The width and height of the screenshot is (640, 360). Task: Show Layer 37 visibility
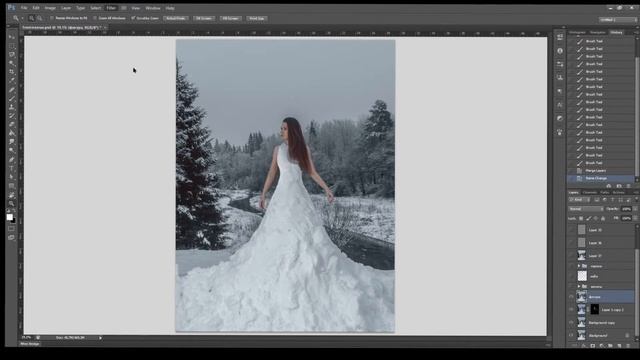pyautogui.click(x=571, y=256)
